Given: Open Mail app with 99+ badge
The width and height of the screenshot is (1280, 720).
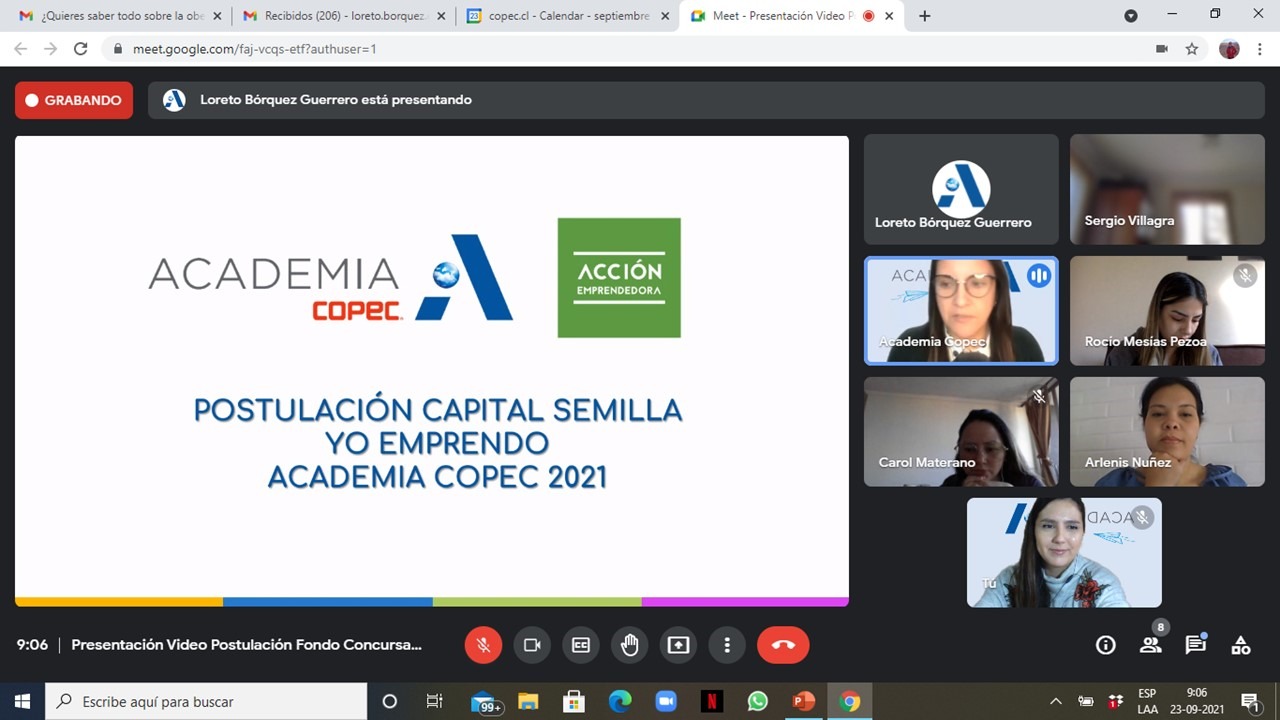Looking at the screenshot, I should 486,701.
